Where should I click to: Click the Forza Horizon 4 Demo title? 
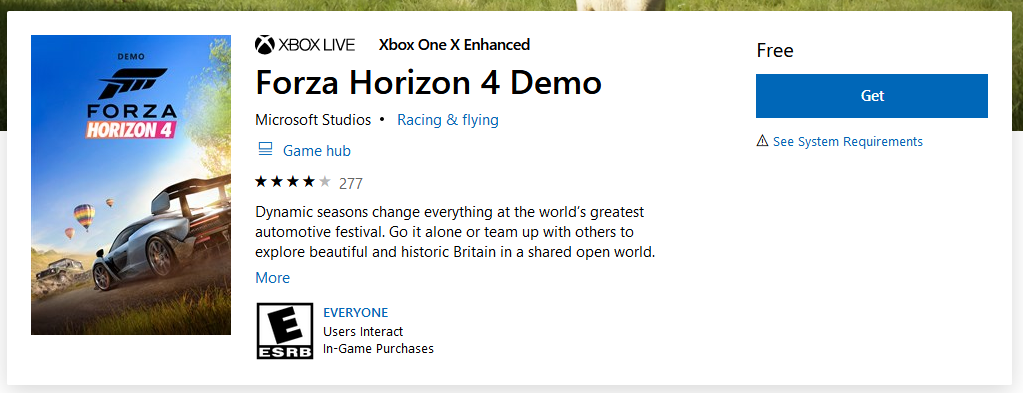[x=428, y=83]
